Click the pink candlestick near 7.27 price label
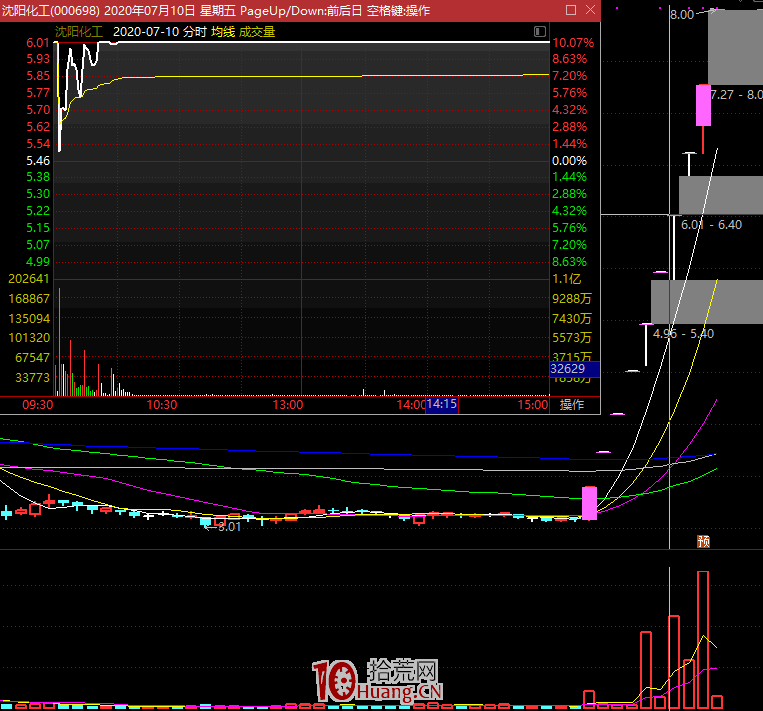This screenshot has width=763, height=711. (x=703, y=105)
